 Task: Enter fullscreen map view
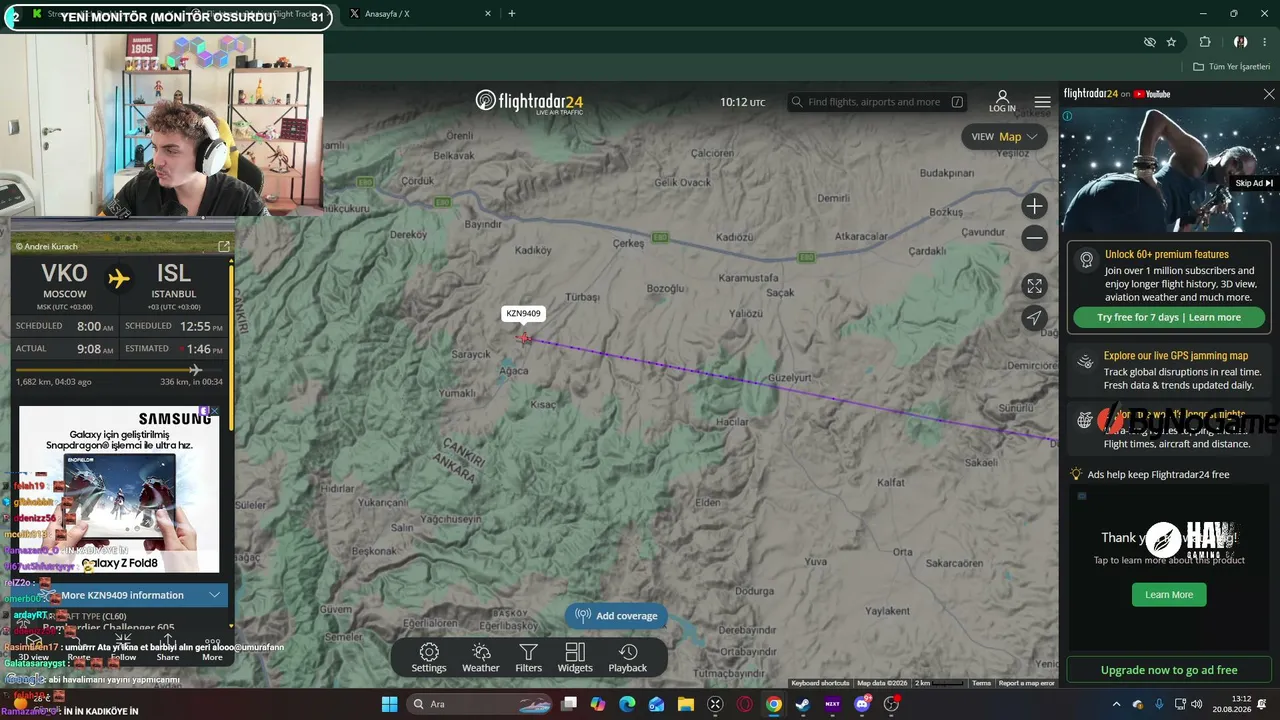(1034, 286)
